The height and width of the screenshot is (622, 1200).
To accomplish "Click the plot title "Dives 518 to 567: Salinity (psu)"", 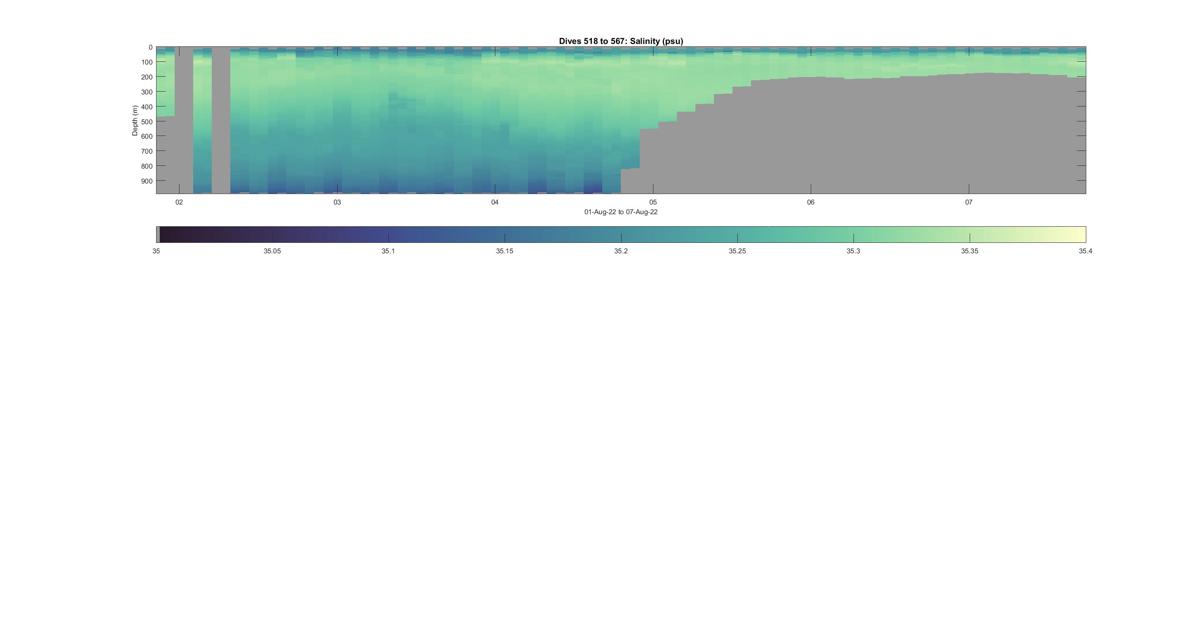I will (621, 41).
